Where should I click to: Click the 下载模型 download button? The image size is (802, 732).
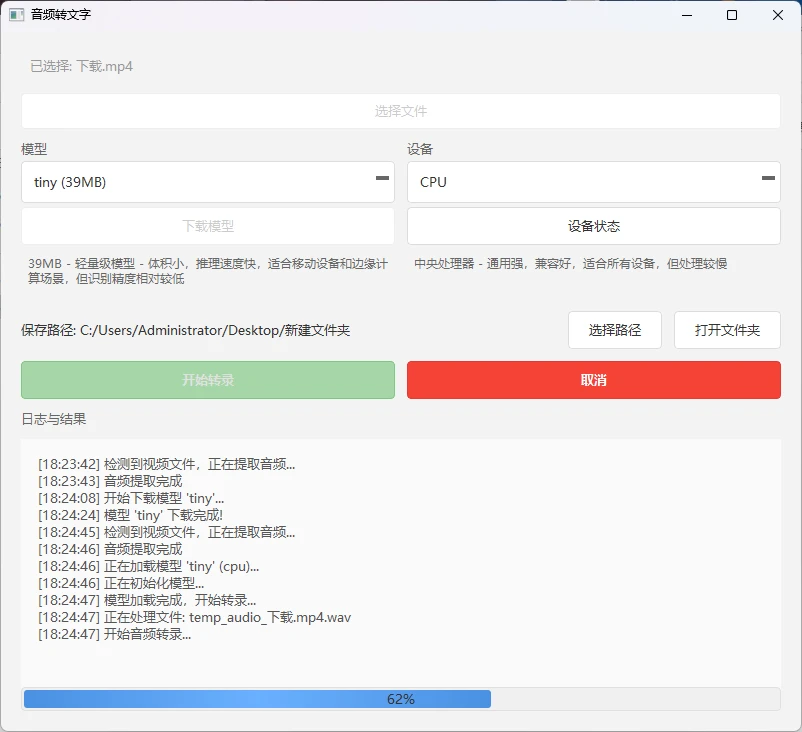tap(207, 226)
